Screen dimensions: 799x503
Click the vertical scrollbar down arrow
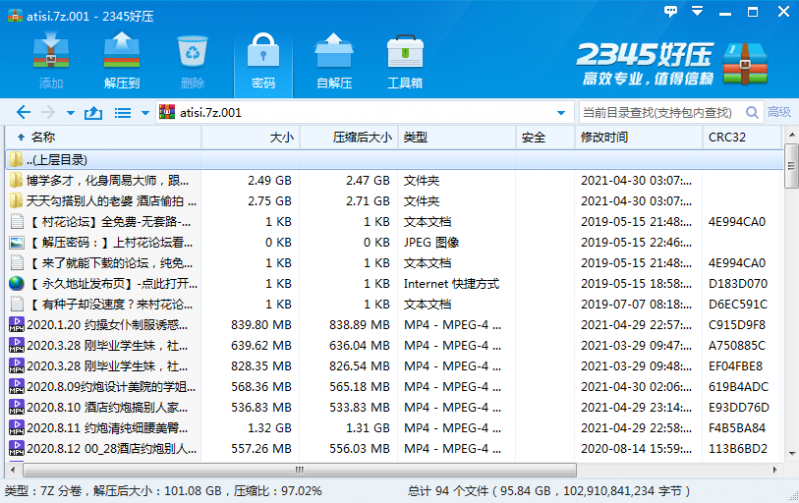[790, 454]
